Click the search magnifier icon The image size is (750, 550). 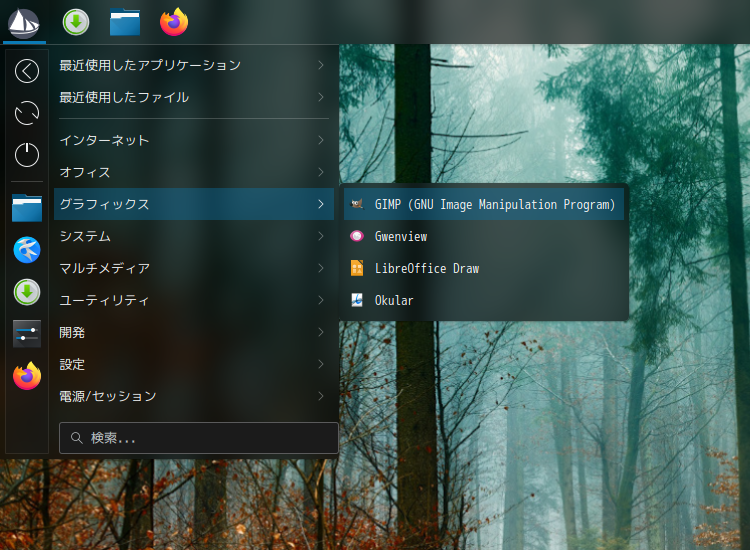77,437
